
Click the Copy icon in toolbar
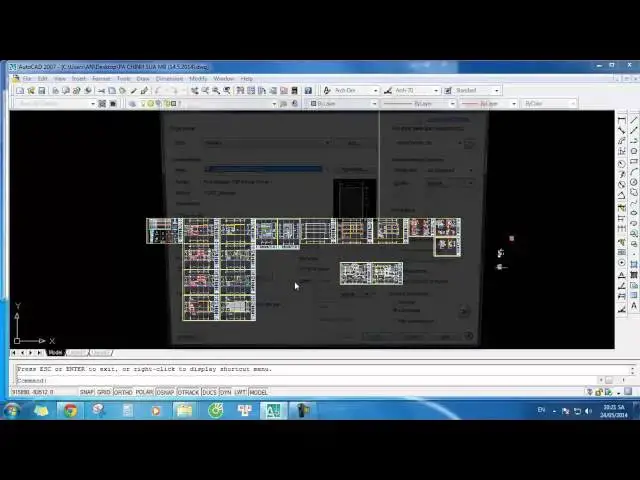112,91
